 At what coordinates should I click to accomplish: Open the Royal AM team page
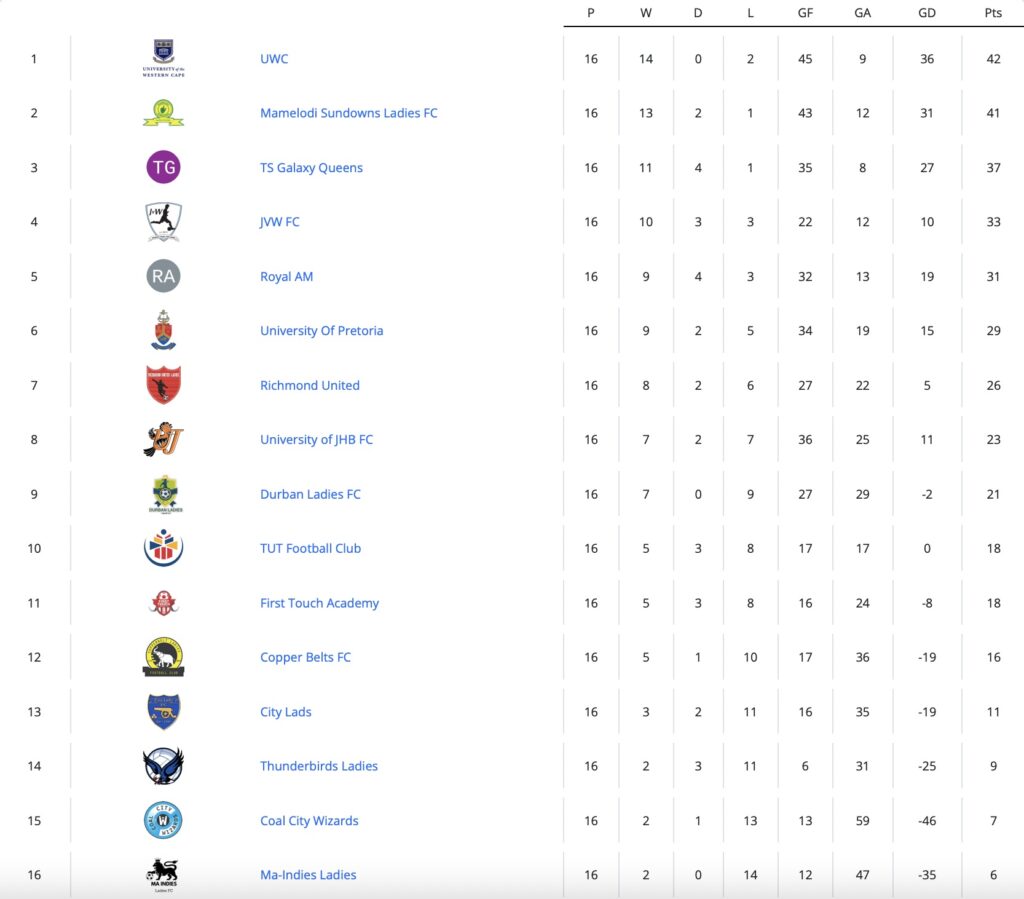coord(286,277)
